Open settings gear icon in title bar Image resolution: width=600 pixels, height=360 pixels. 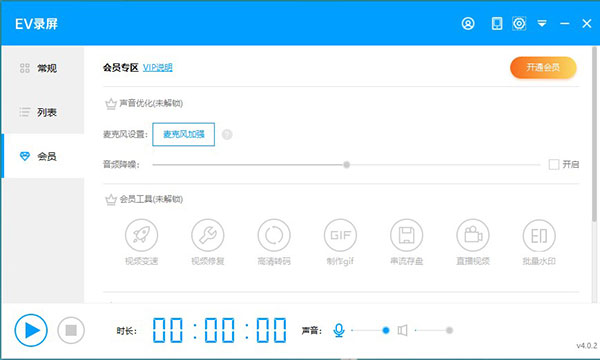coord(519,24)
